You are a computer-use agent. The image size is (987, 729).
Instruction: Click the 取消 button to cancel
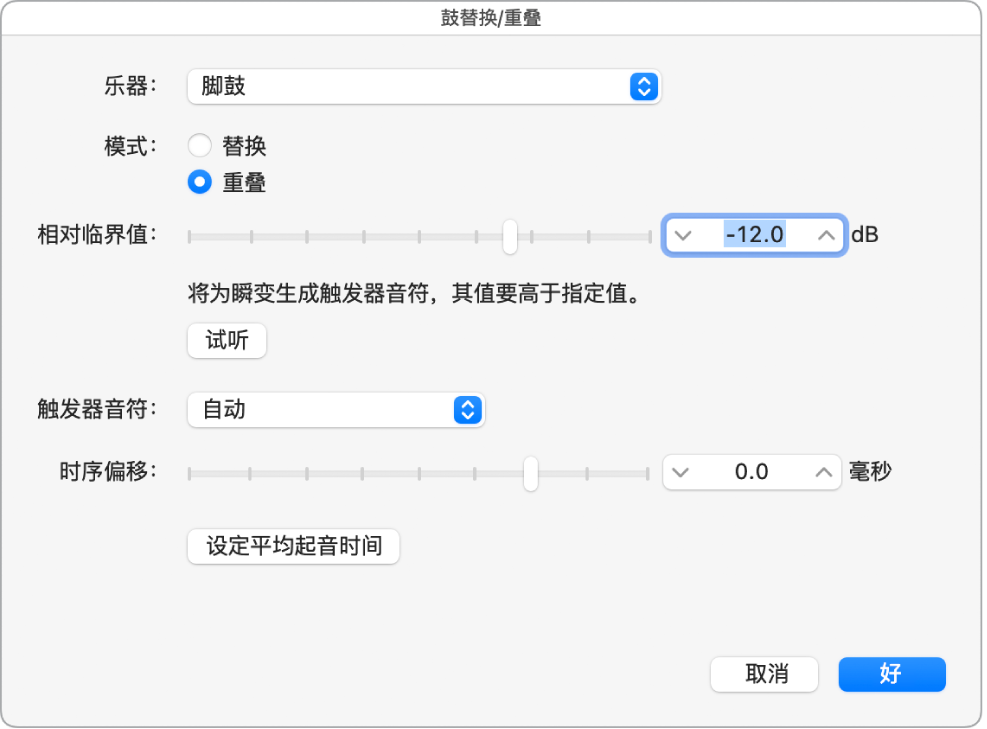[x=764, y=674]
